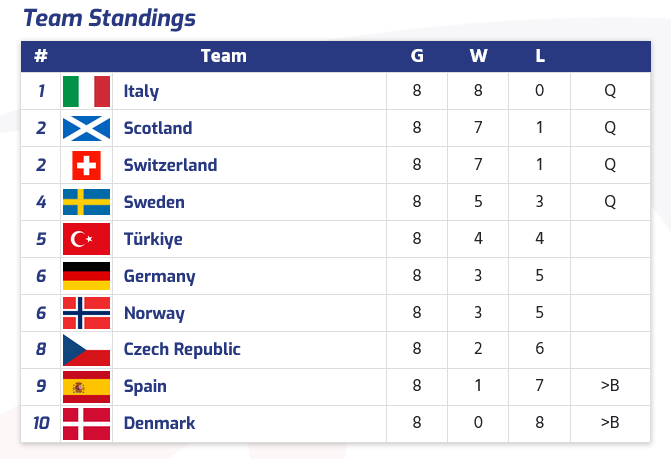Image resolution: width=671 pixels, height=459 pixels.
Task: Click the Sweden flag icon
Action: [x=86, y=202]
